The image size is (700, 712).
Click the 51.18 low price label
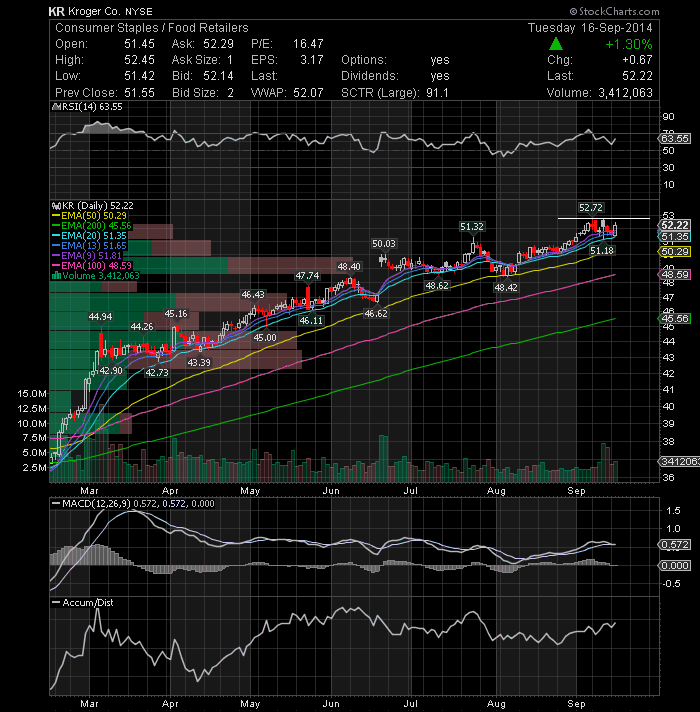point(602,251)
